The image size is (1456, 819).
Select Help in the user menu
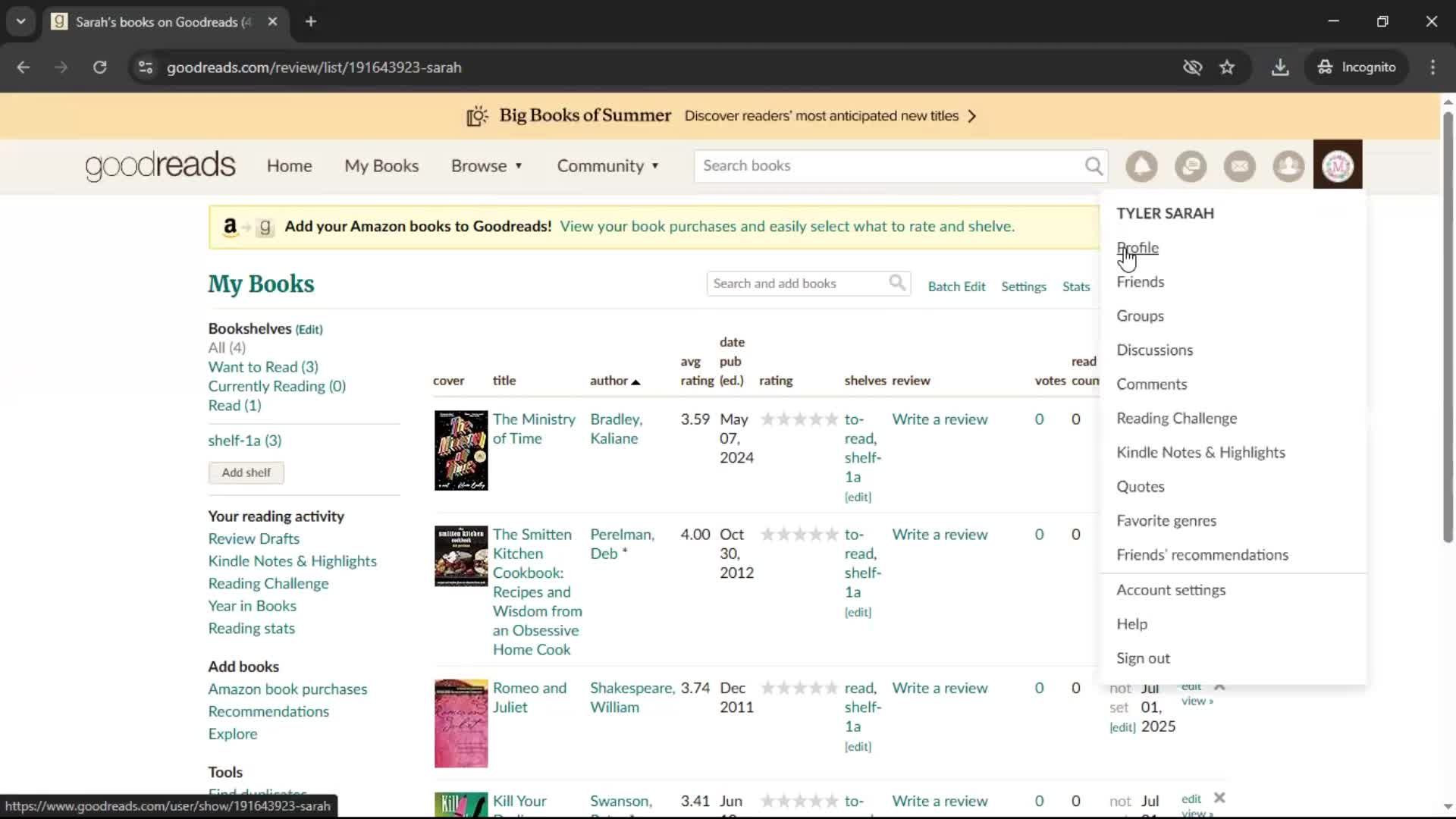pos(1131,623)
